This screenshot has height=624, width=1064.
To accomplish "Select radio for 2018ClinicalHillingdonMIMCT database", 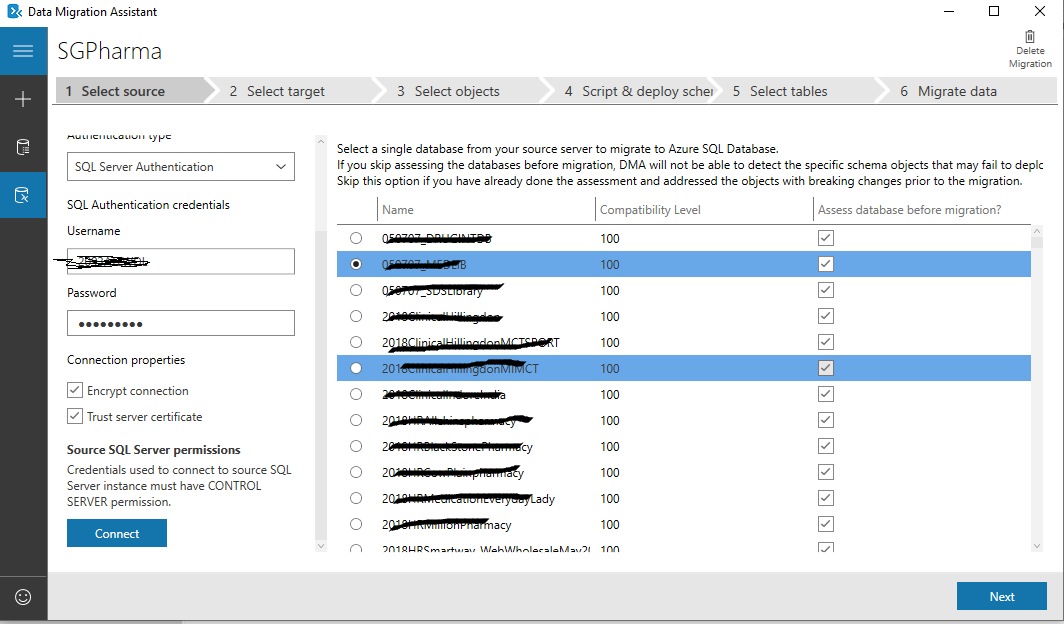I will 356,368.
